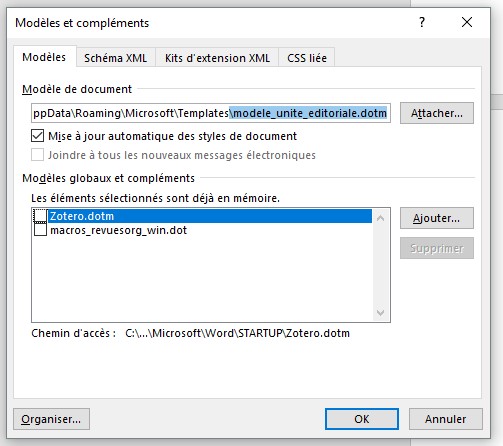The image size is (503, 446).
Task: Click in the Modèle de document path field
Action: coord(211,113)
